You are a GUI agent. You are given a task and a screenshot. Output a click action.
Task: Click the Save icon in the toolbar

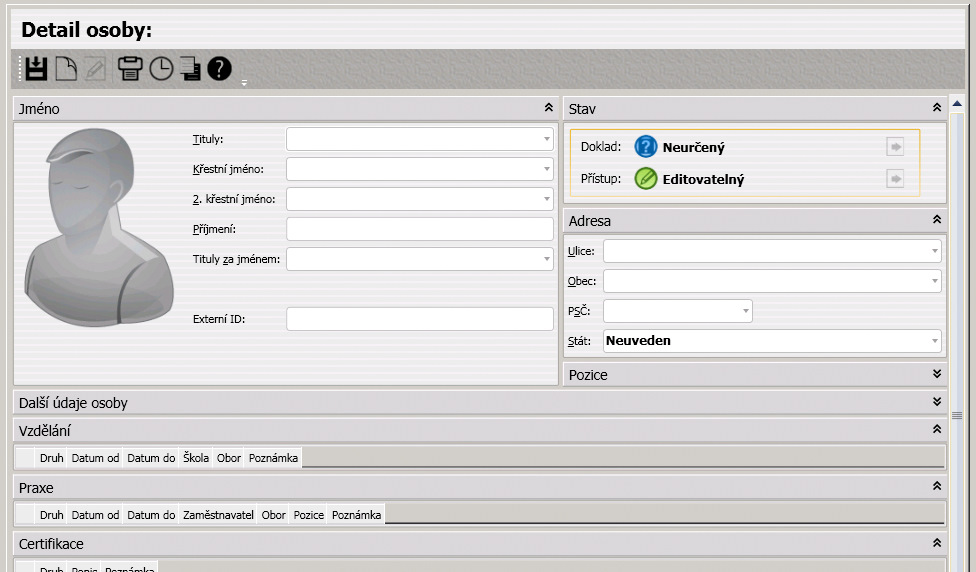[37, 69]
